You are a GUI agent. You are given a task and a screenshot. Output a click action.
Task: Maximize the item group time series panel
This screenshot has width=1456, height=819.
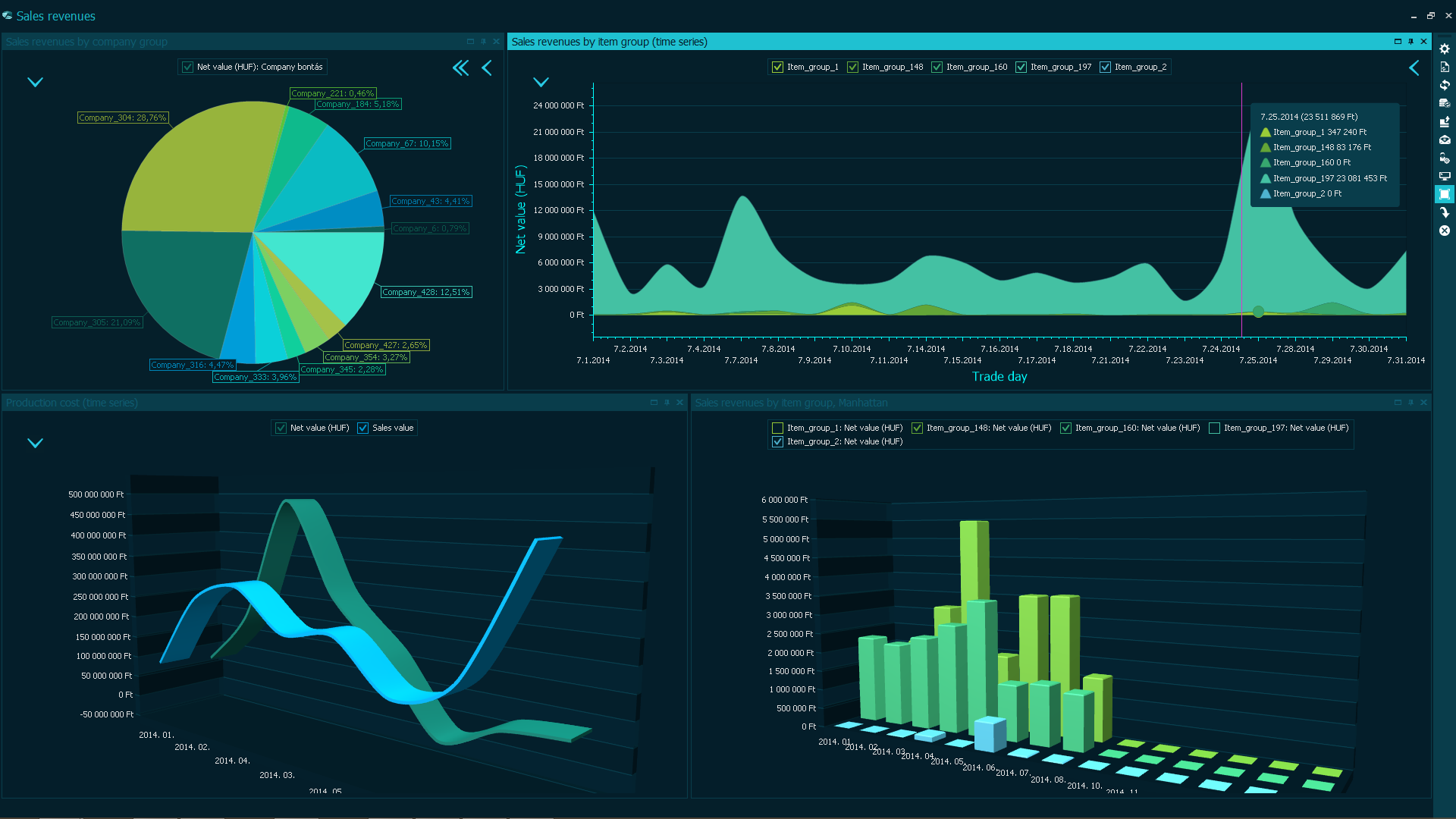tap(1398, 42)
